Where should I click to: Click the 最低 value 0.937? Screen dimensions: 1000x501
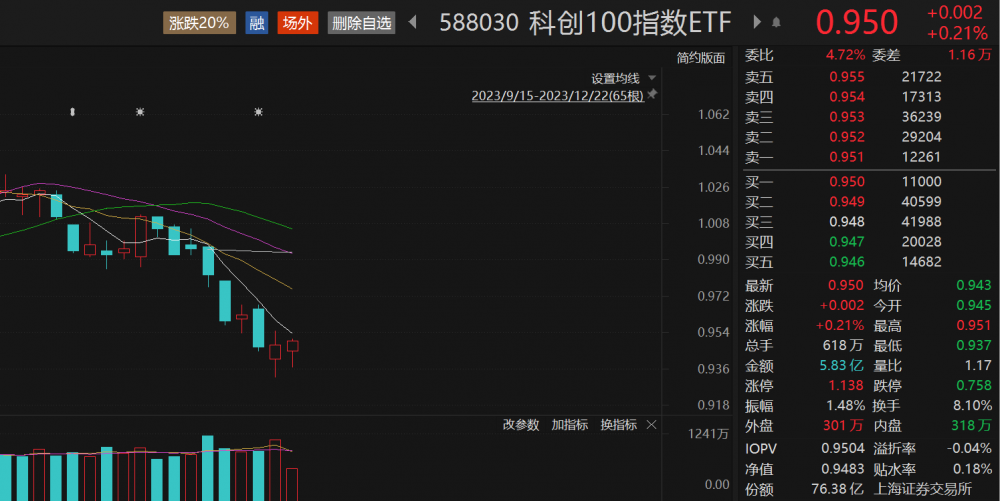(973, 345)
